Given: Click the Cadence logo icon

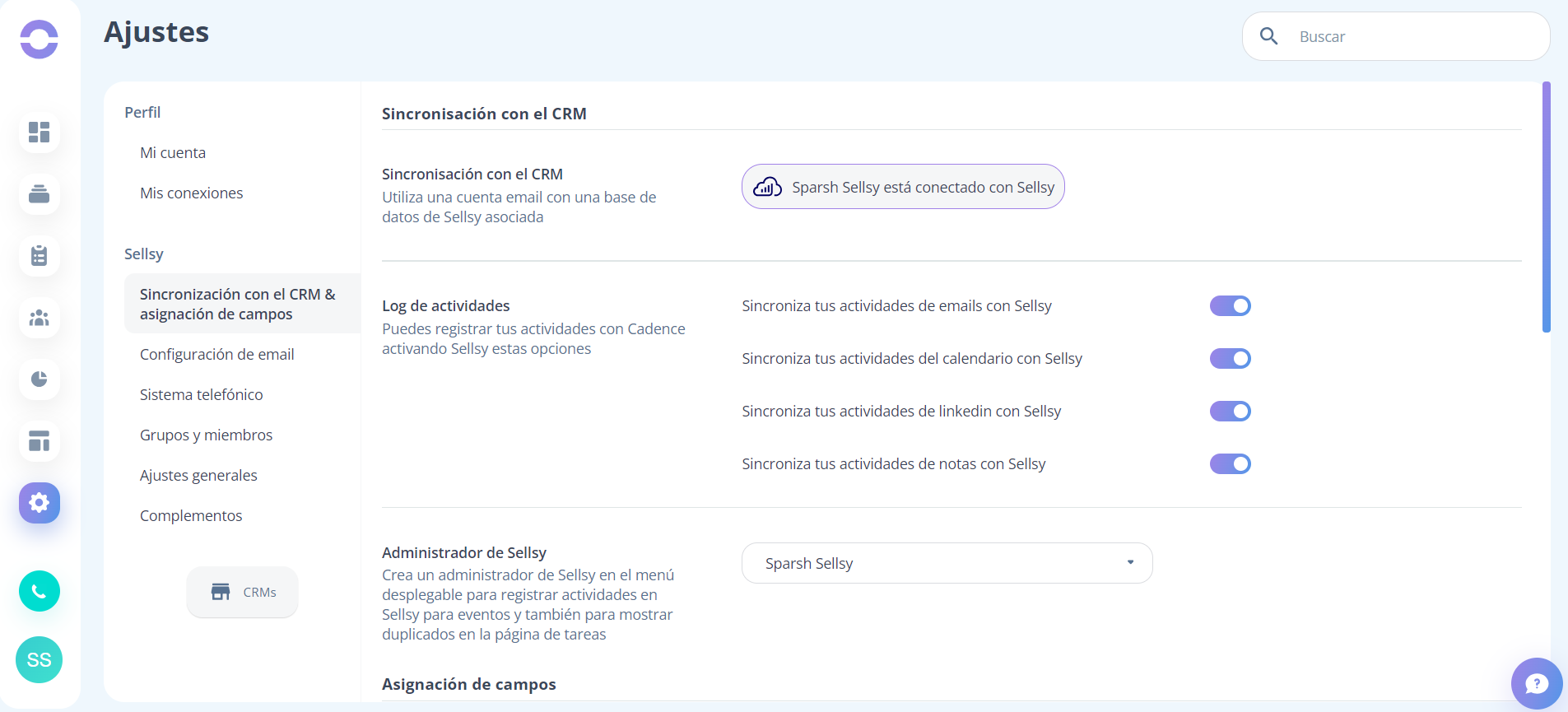Looking at the screenshot, I should click(x=39, y=40).
